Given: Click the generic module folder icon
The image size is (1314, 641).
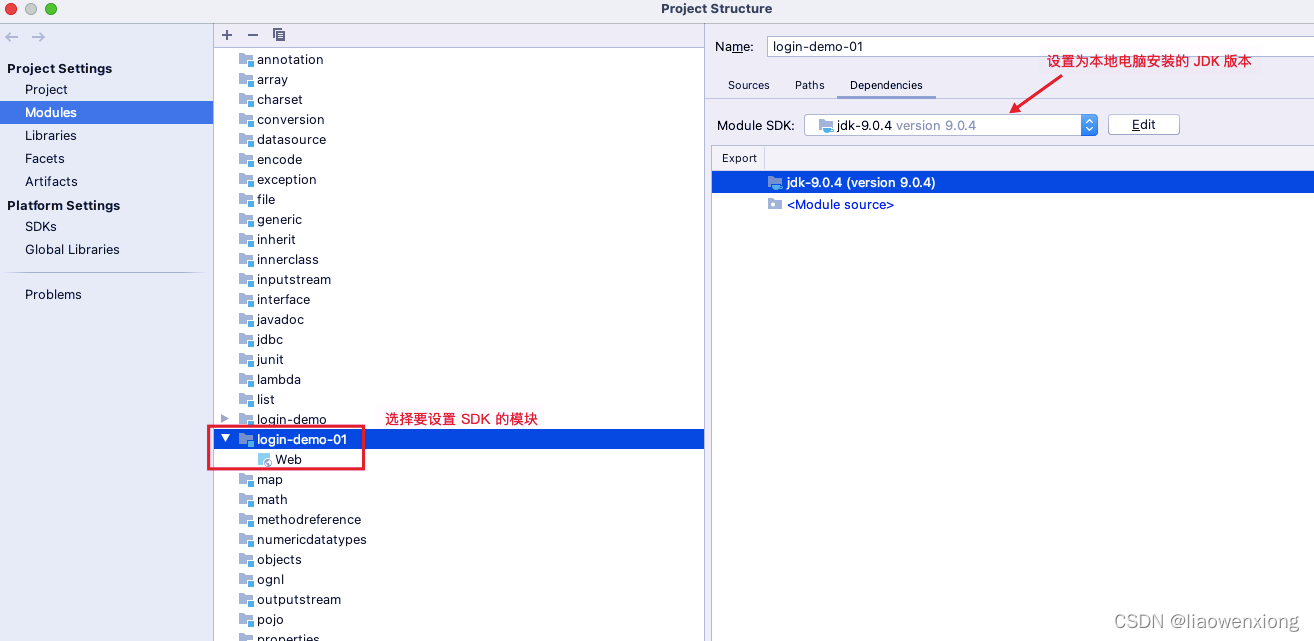Looking at the screenshot, I should (x=246, y=220).
